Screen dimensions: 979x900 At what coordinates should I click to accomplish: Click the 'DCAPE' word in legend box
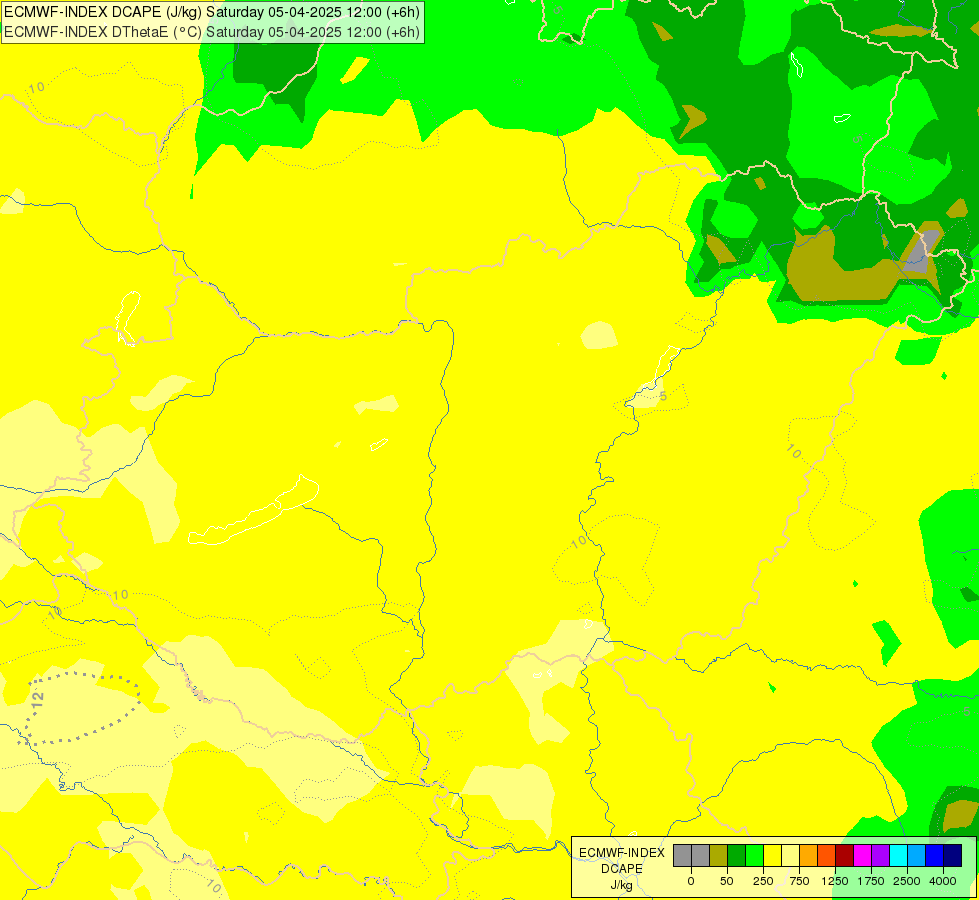pyautogui.click(x=622, y=869)
